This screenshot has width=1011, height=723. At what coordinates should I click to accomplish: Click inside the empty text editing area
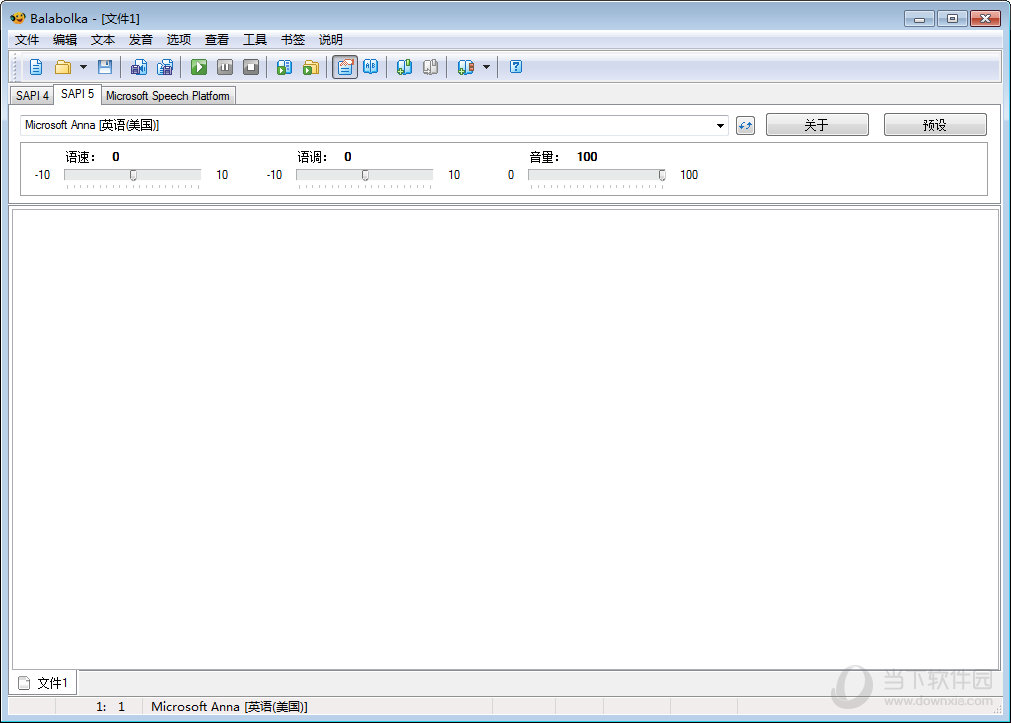tap(506, 439)
